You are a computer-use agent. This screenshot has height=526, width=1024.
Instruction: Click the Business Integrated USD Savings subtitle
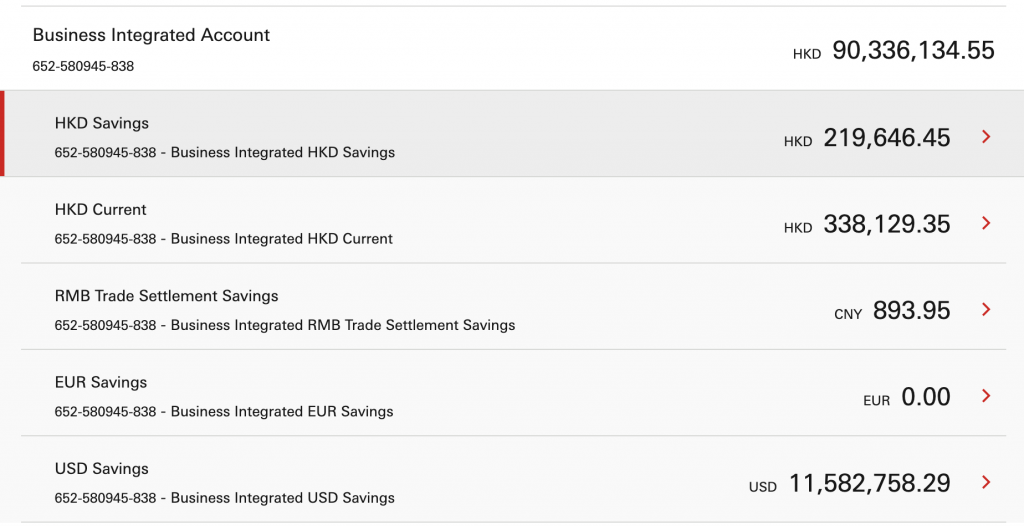tap(283, 498)
